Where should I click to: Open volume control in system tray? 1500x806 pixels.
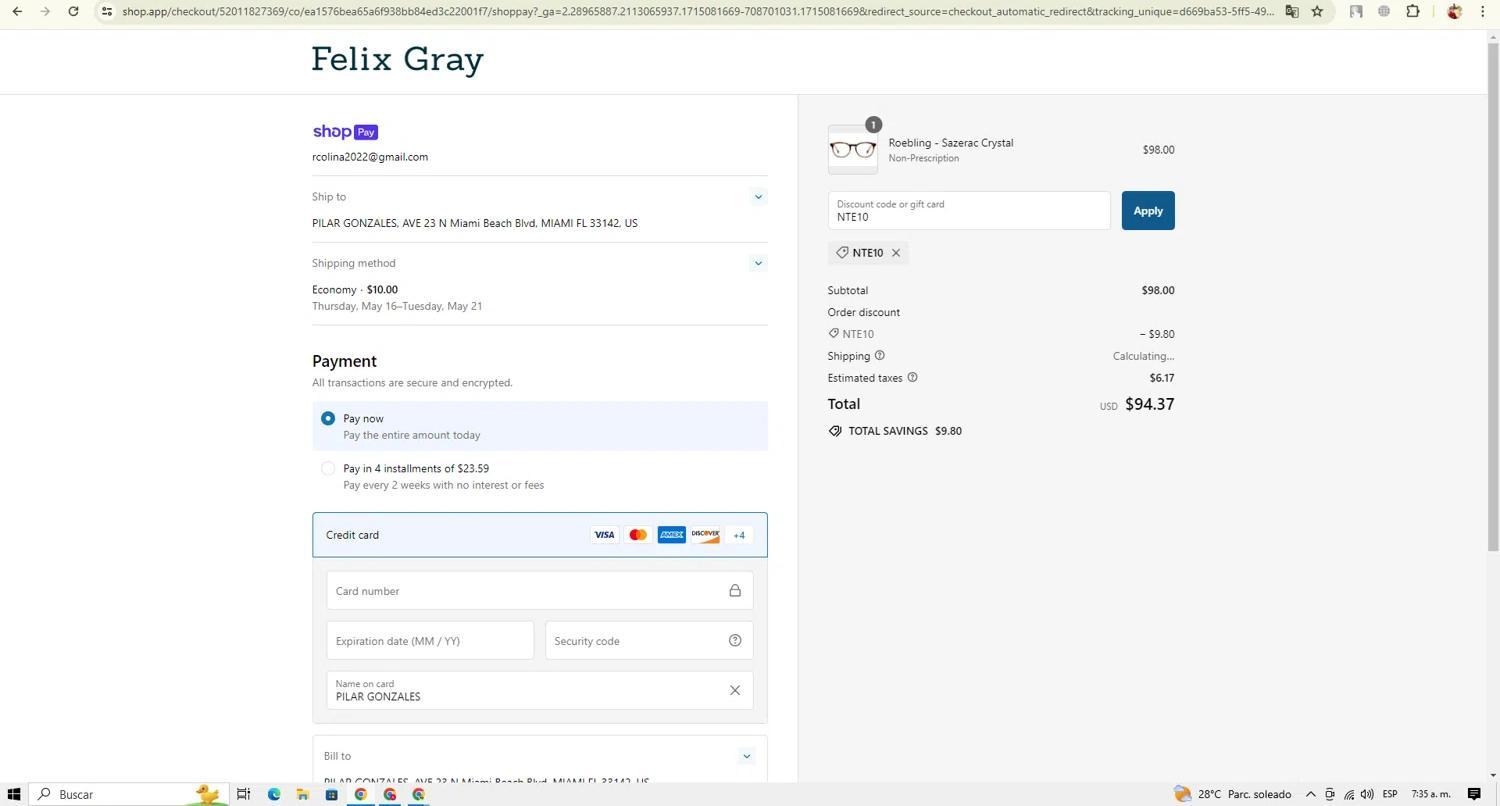coord(1367,794)
